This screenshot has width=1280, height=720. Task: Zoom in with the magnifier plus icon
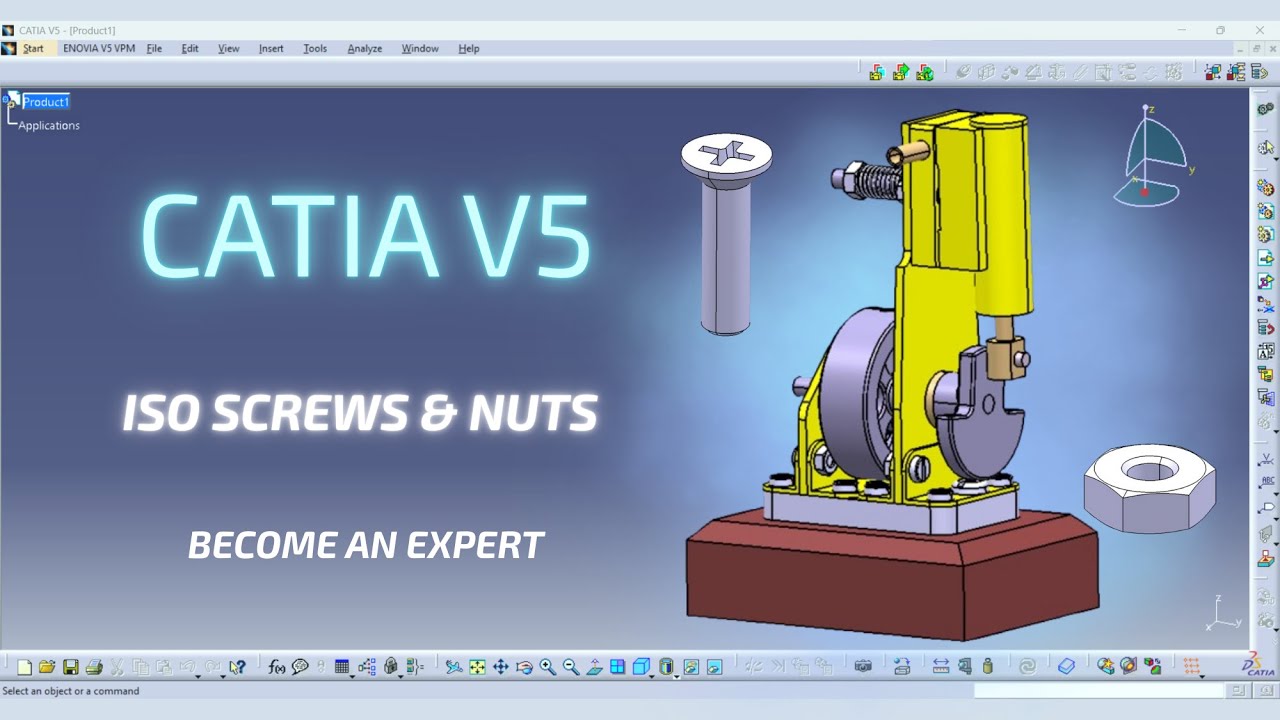[x=548, y=667]
